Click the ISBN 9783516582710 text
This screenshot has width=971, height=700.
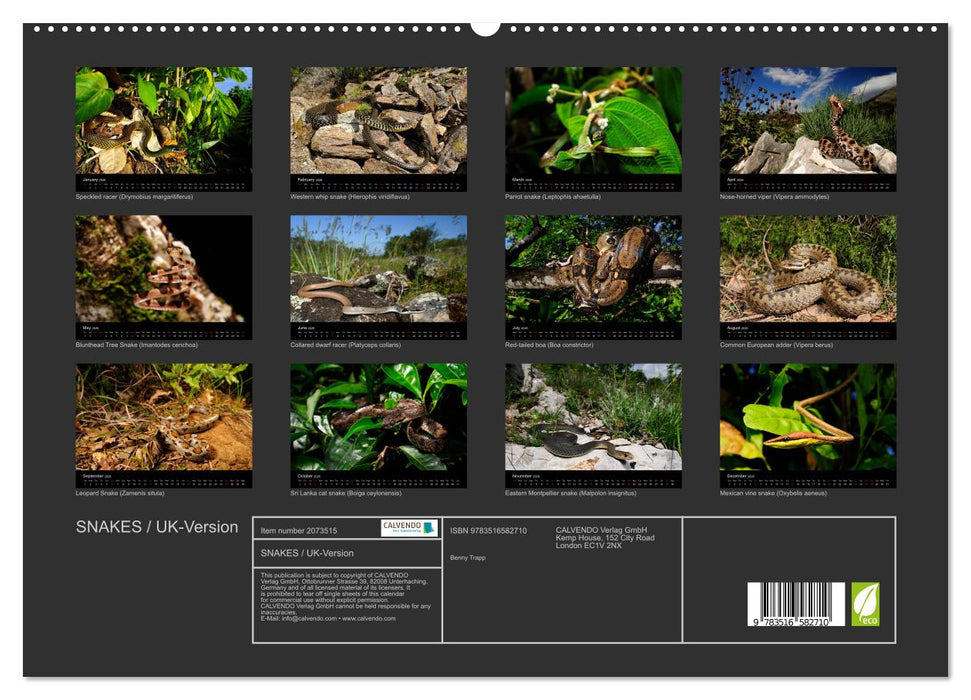click(x=490, y=529)
